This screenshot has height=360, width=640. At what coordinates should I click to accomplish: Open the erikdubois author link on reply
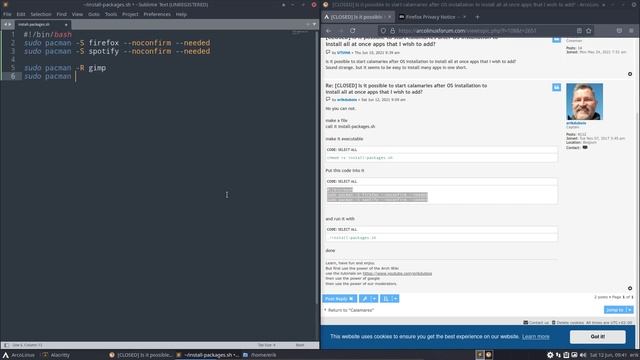point(347,100)
